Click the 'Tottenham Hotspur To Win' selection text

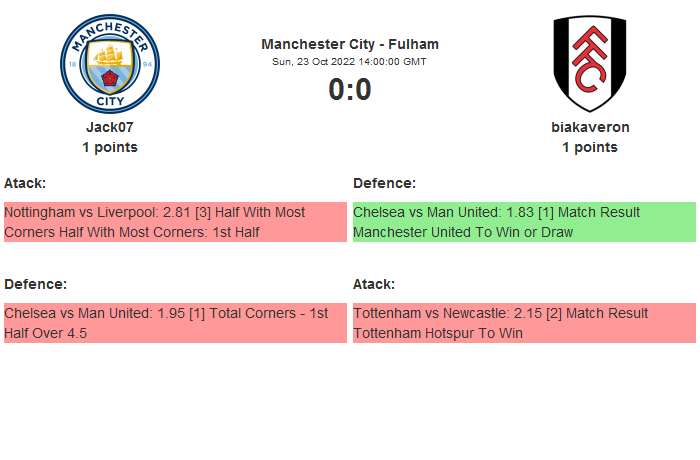point(438,333)
